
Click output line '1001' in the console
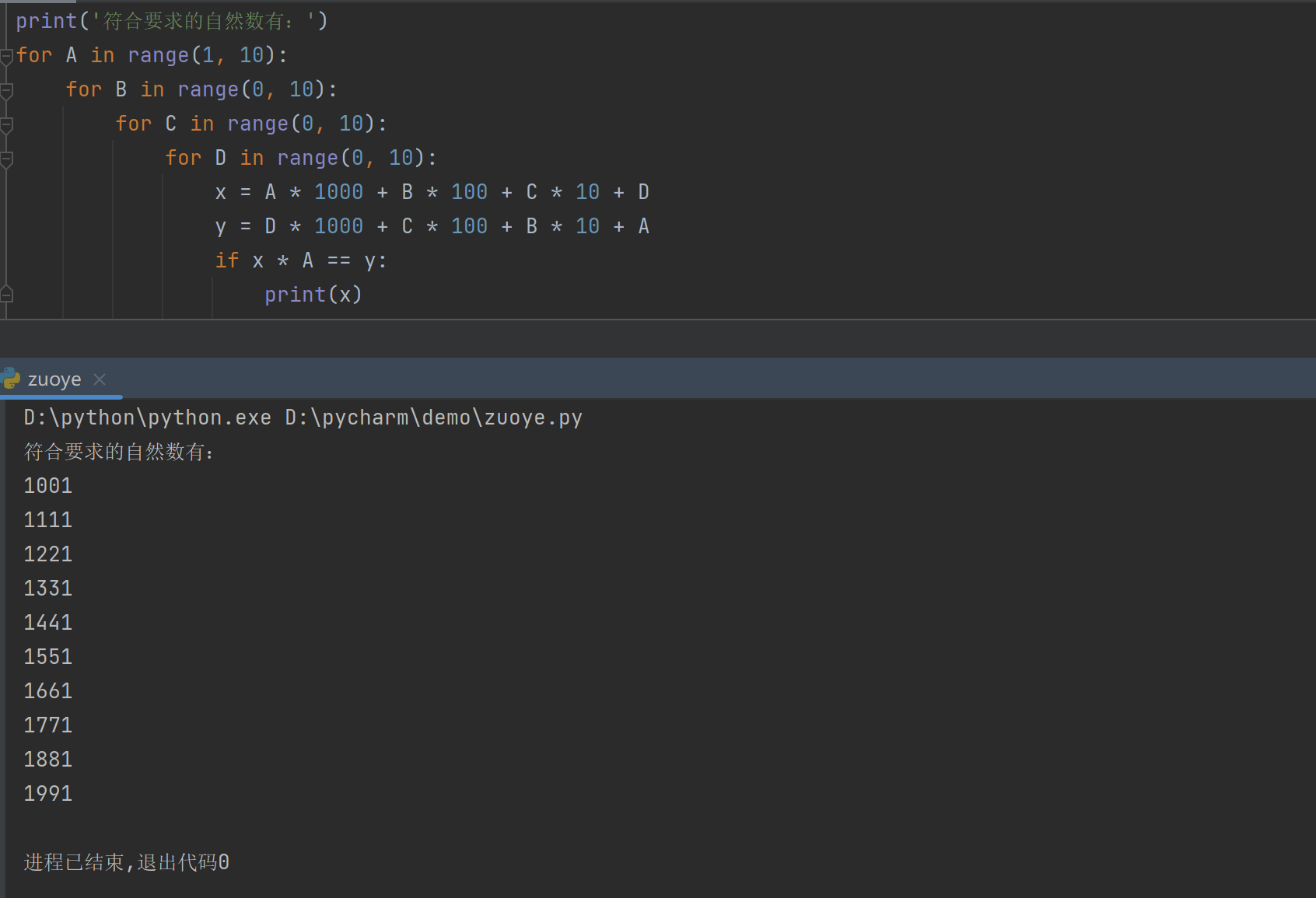pyautogui.click(x=47, y=485)
